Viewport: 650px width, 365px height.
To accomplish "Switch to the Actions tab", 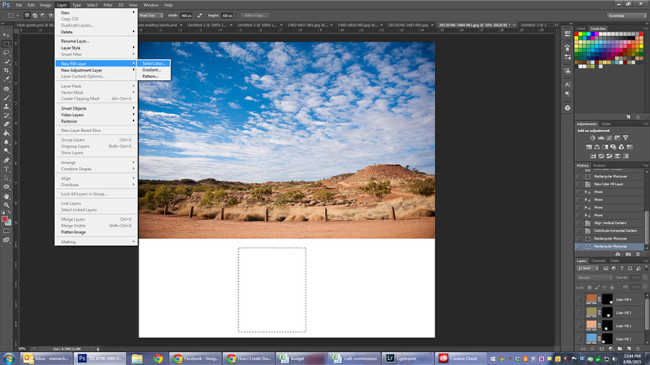I will (599, 165).
